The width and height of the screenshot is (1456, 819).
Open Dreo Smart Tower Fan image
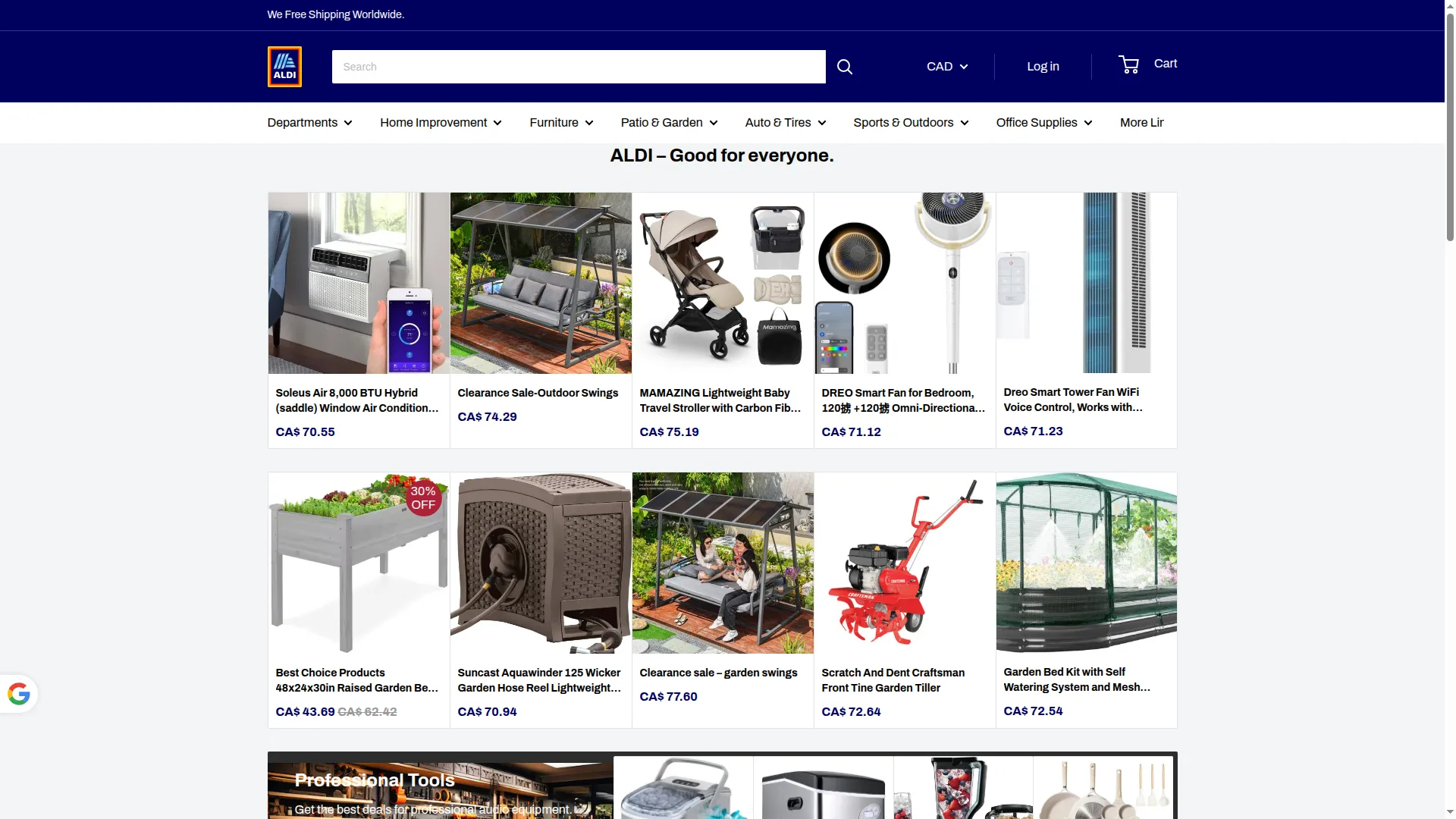tap(1087, 283)
